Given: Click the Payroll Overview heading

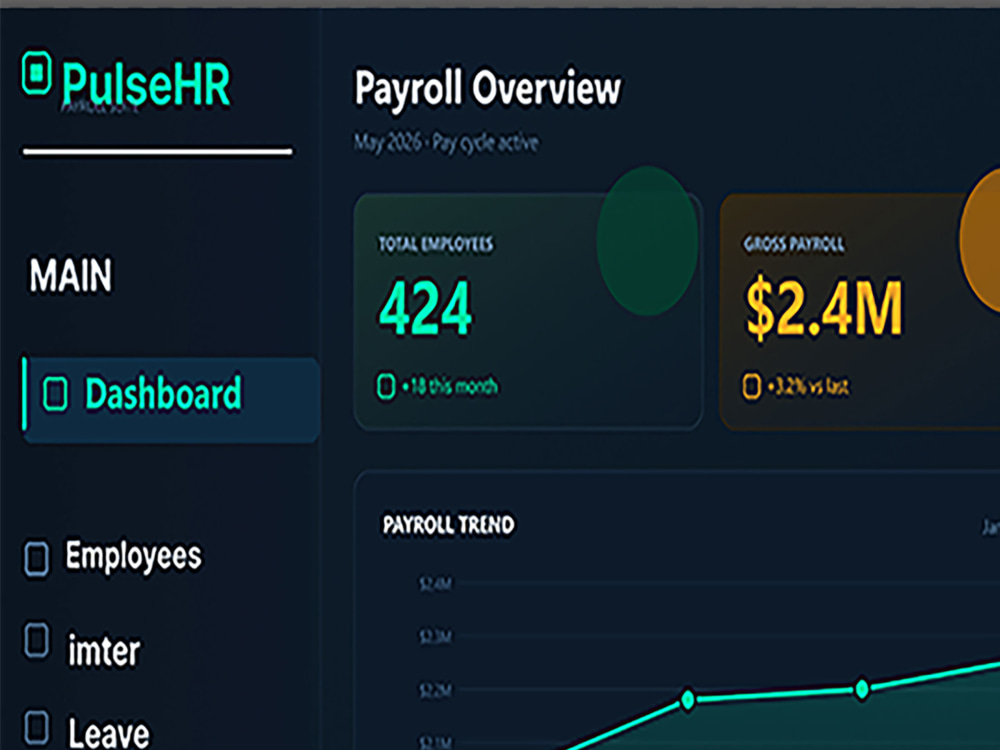Looking at the screenshot, I should 487,88.
